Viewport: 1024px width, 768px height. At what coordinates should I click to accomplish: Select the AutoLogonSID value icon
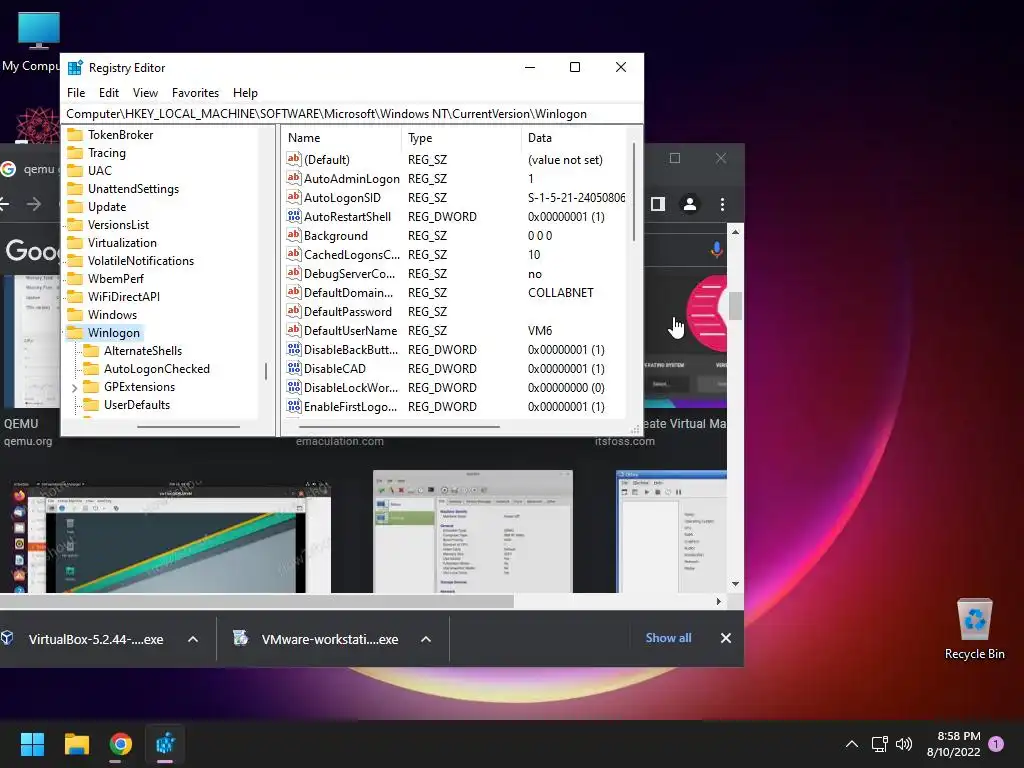(x=294, y=197)
